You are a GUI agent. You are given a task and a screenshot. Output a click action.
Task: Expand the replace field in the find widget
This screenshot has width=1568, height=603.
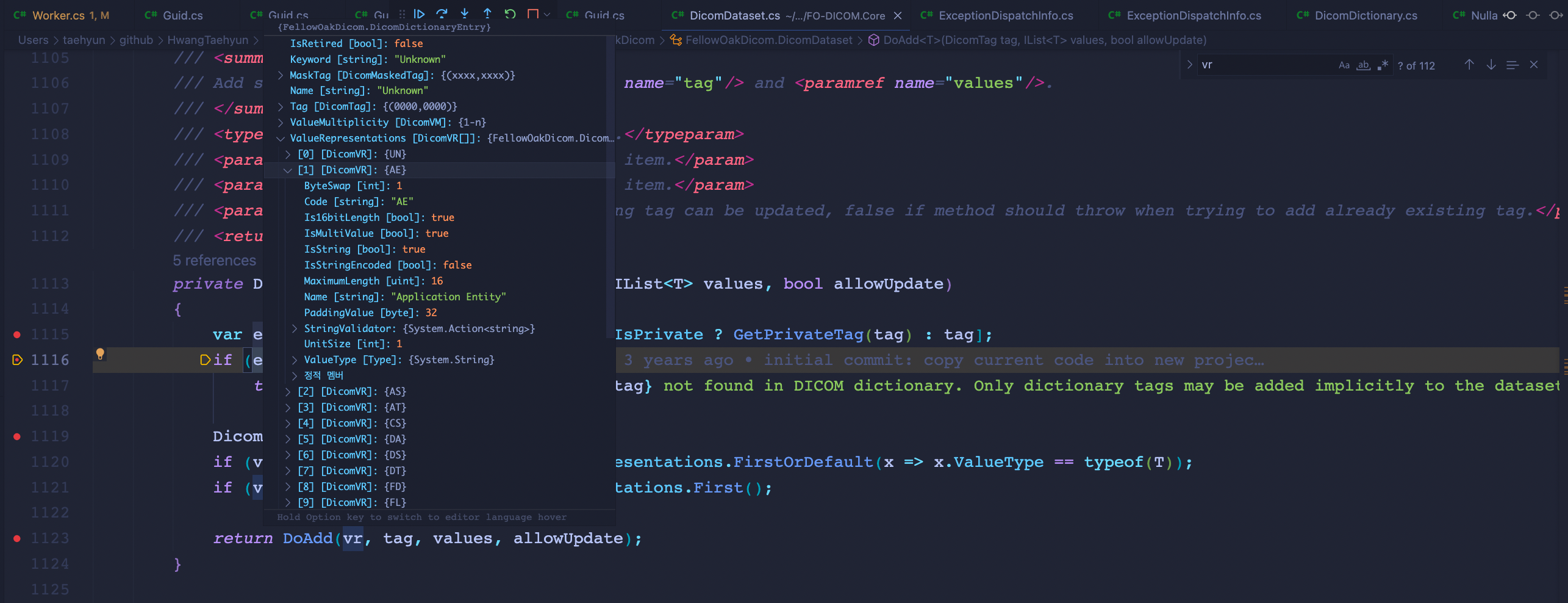[x=1189, y=64]
